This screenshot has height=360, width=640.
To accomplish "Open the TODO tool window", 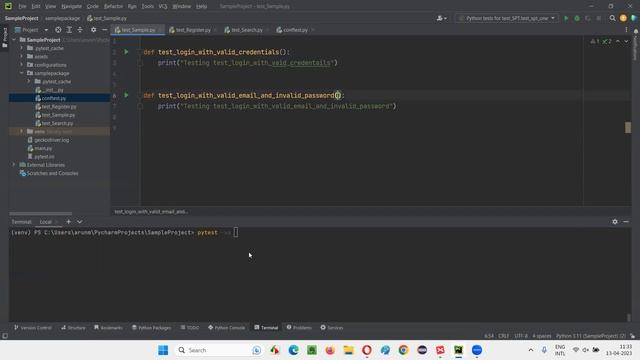I will pos(190,327).
